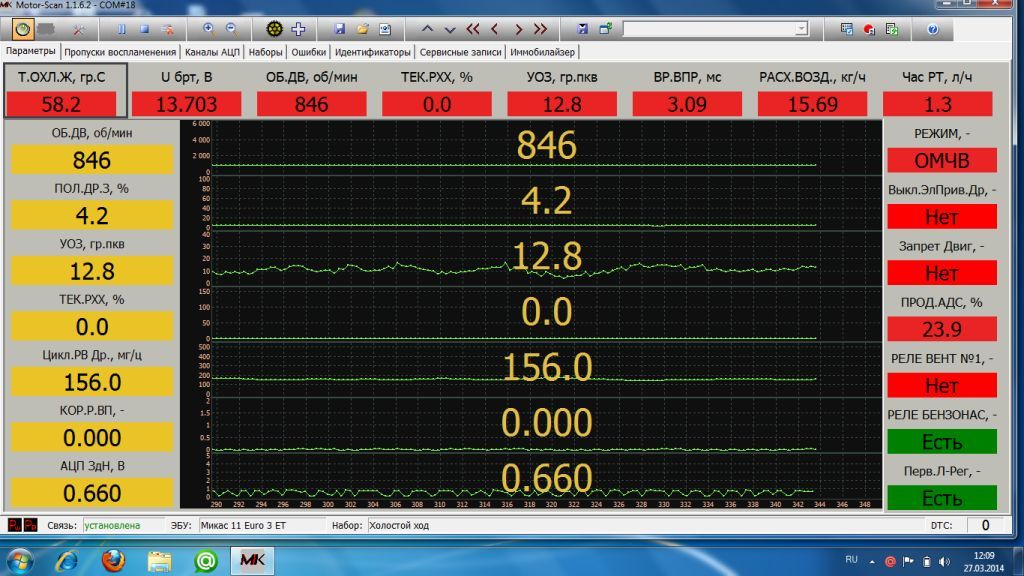This screenshot has width=1024, height=576.
Task: Select left panel ПОЛ.ДР.З value 4.2
Action: click(x=92, y=216)
